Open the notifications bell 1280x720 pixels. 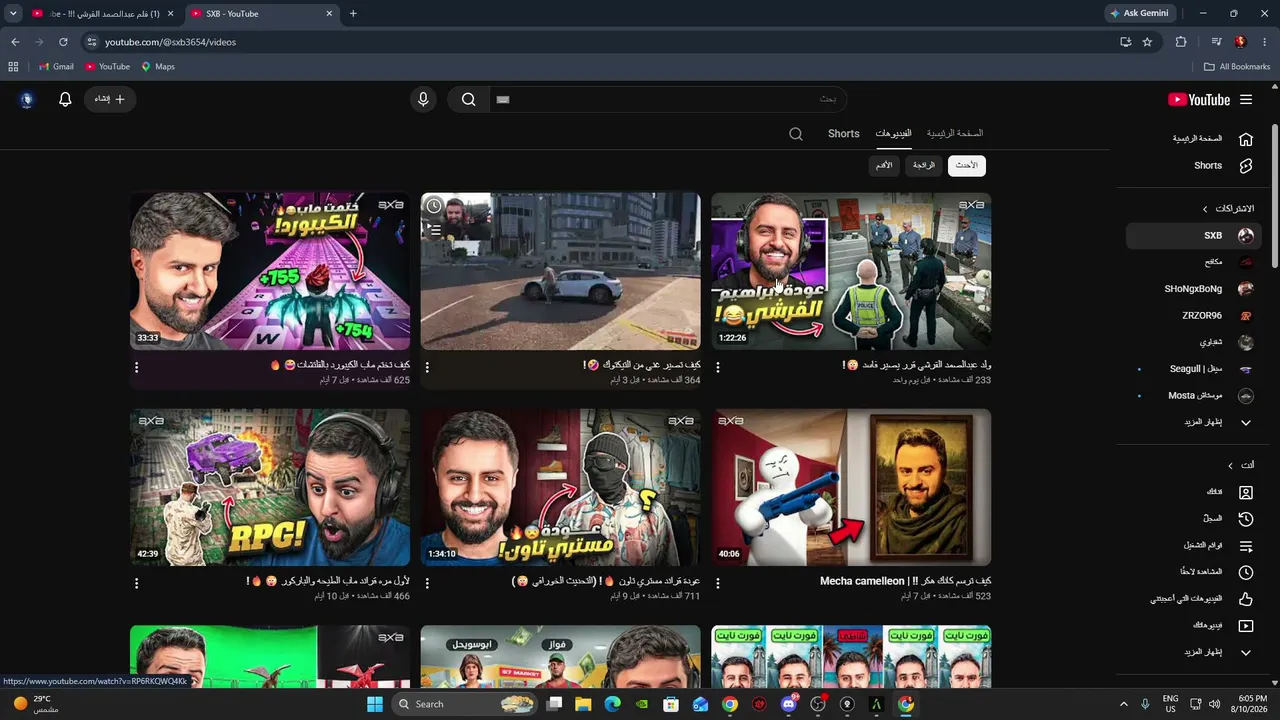coord(65,99)
